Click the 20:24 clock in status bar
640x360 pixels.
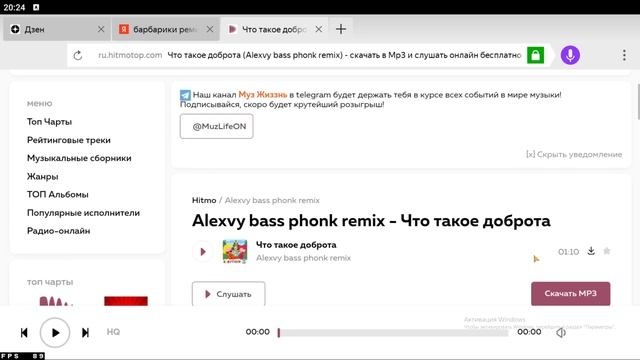(14, 7)
